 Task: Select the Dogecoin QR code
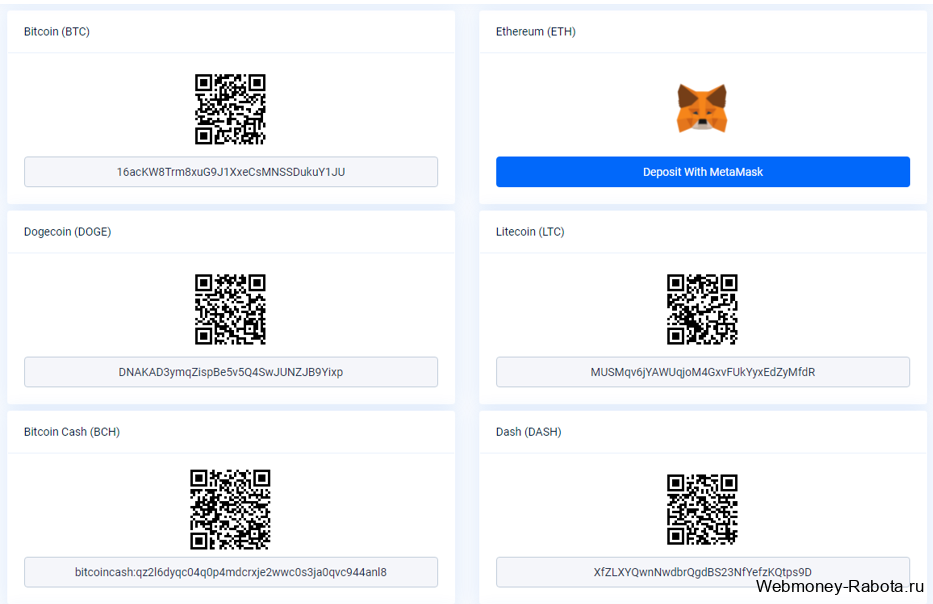230,309
